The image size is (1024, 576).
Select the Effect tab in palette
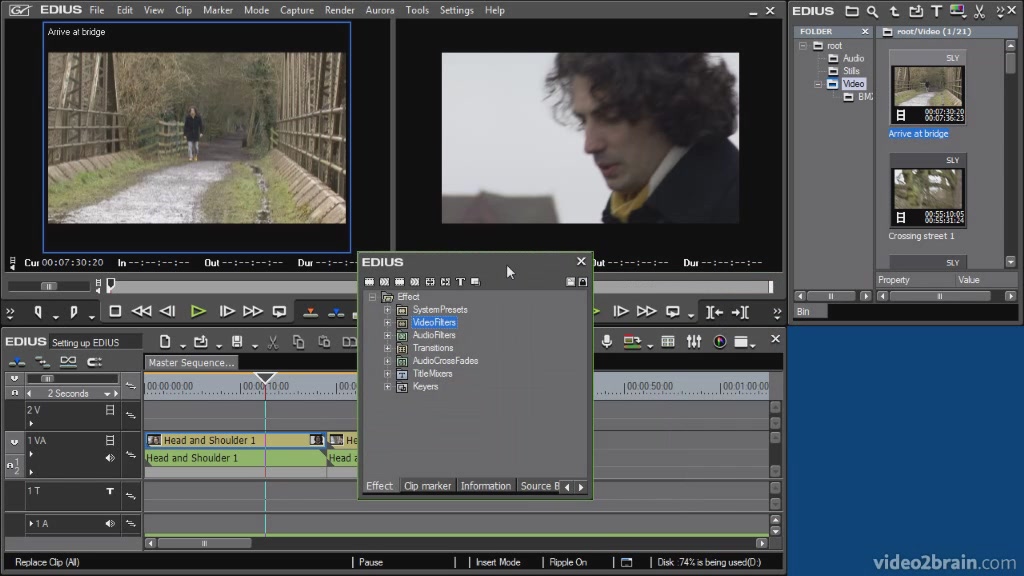[x=379, y=486]
